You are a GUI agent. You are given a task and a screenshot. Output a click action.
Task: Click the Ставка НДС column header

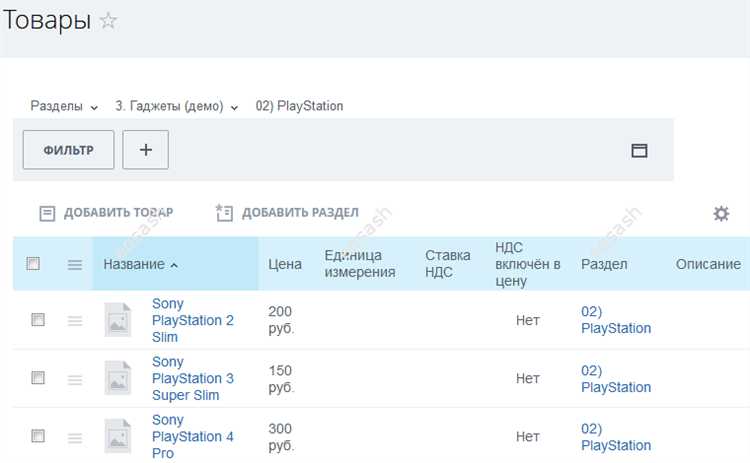pos(448,264)
